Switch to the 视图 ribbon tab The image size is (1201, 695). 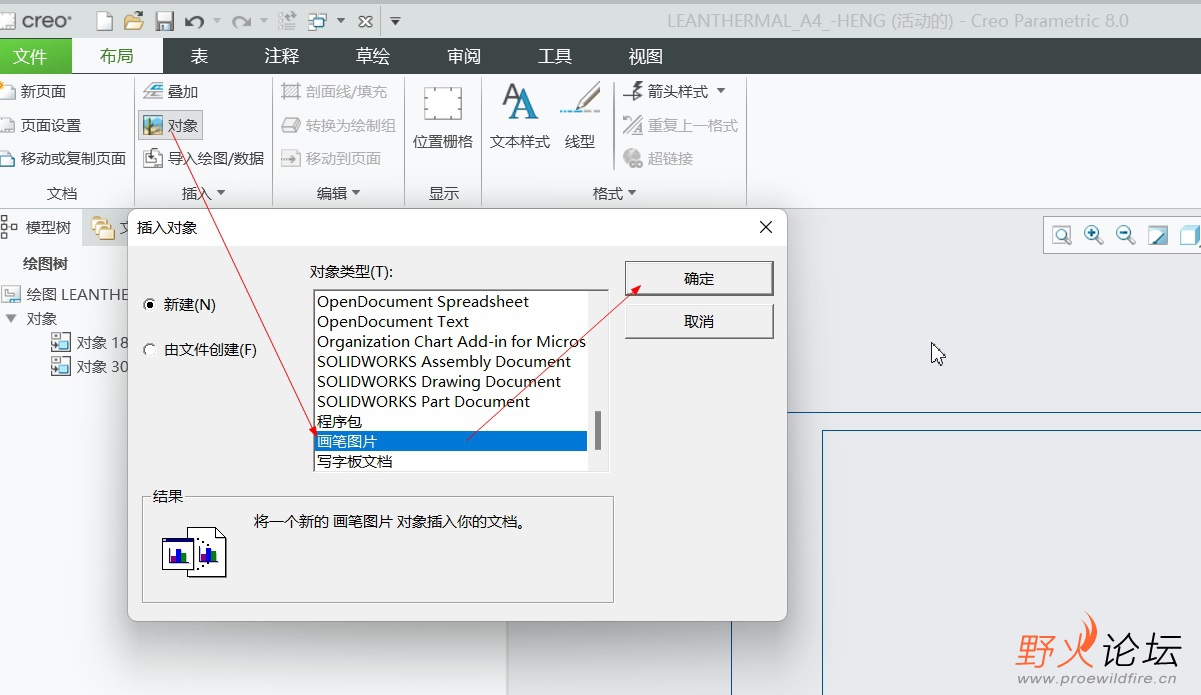pyautogui.click(x=645, y=56)
